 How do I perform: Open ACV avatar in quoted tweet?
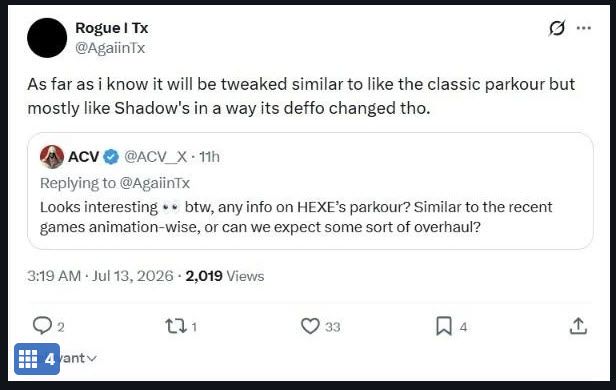(52, 157)
